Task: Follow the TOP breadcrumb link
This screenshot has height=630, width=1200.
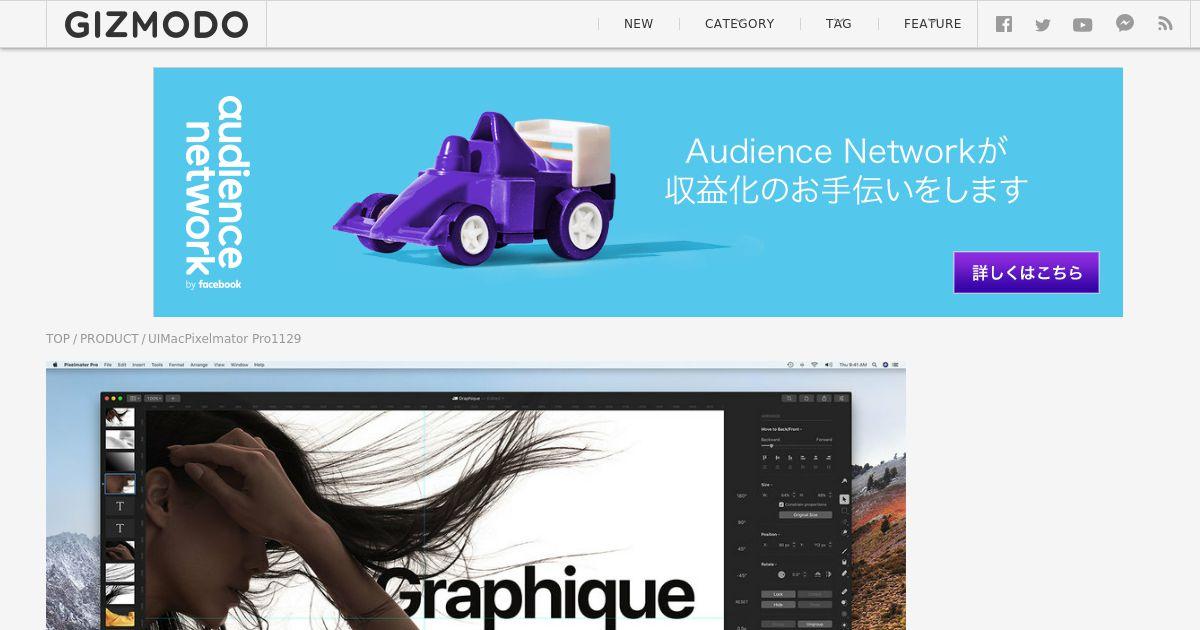Action: 58,339
